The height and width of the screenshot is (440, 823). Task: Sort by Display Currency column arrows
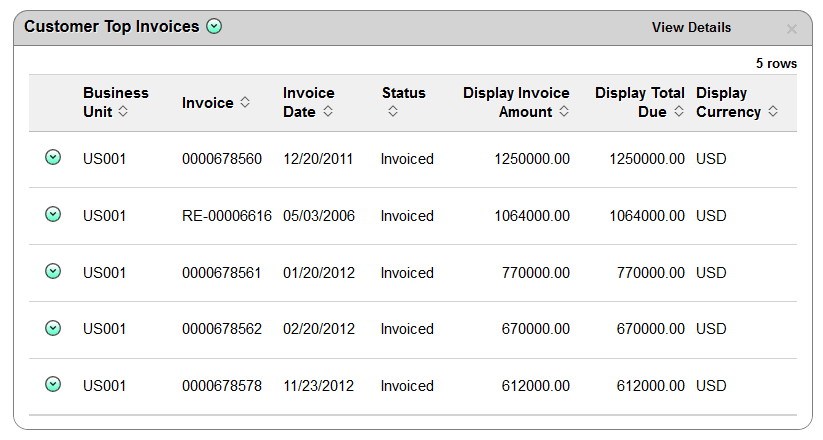(x=773, y=111)
